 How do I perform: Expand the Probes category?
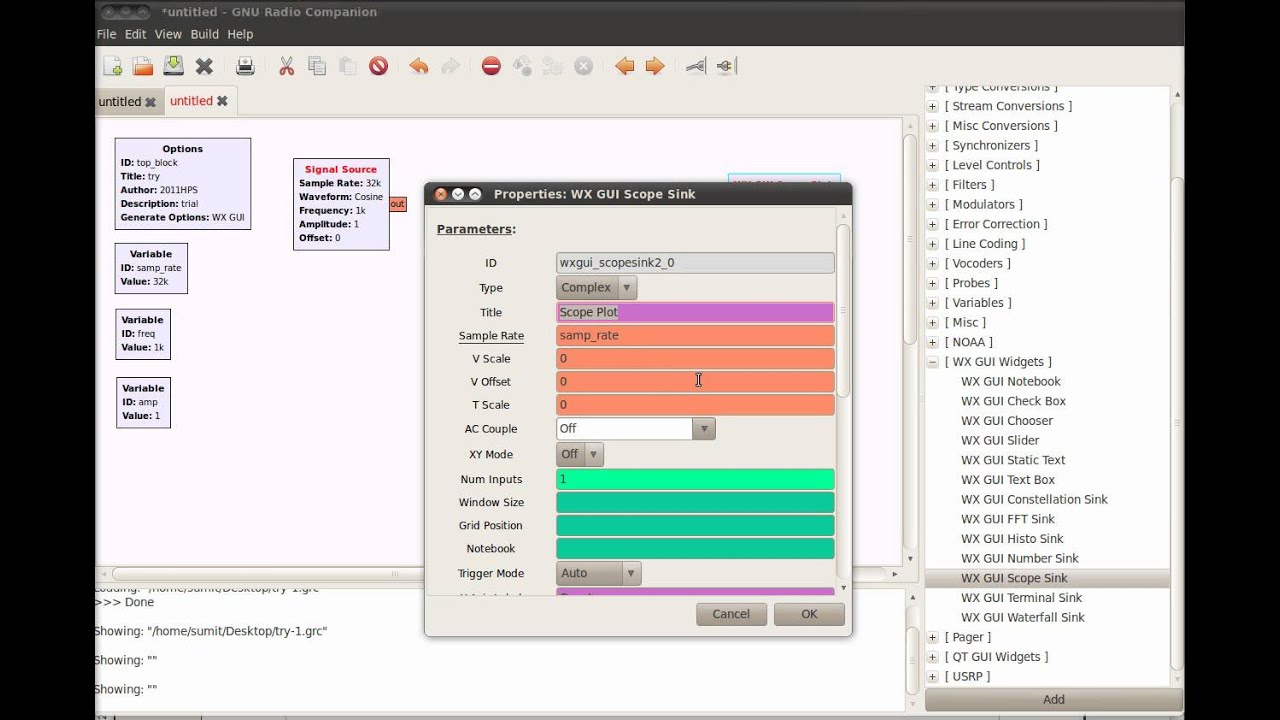(x=933, y=283)
